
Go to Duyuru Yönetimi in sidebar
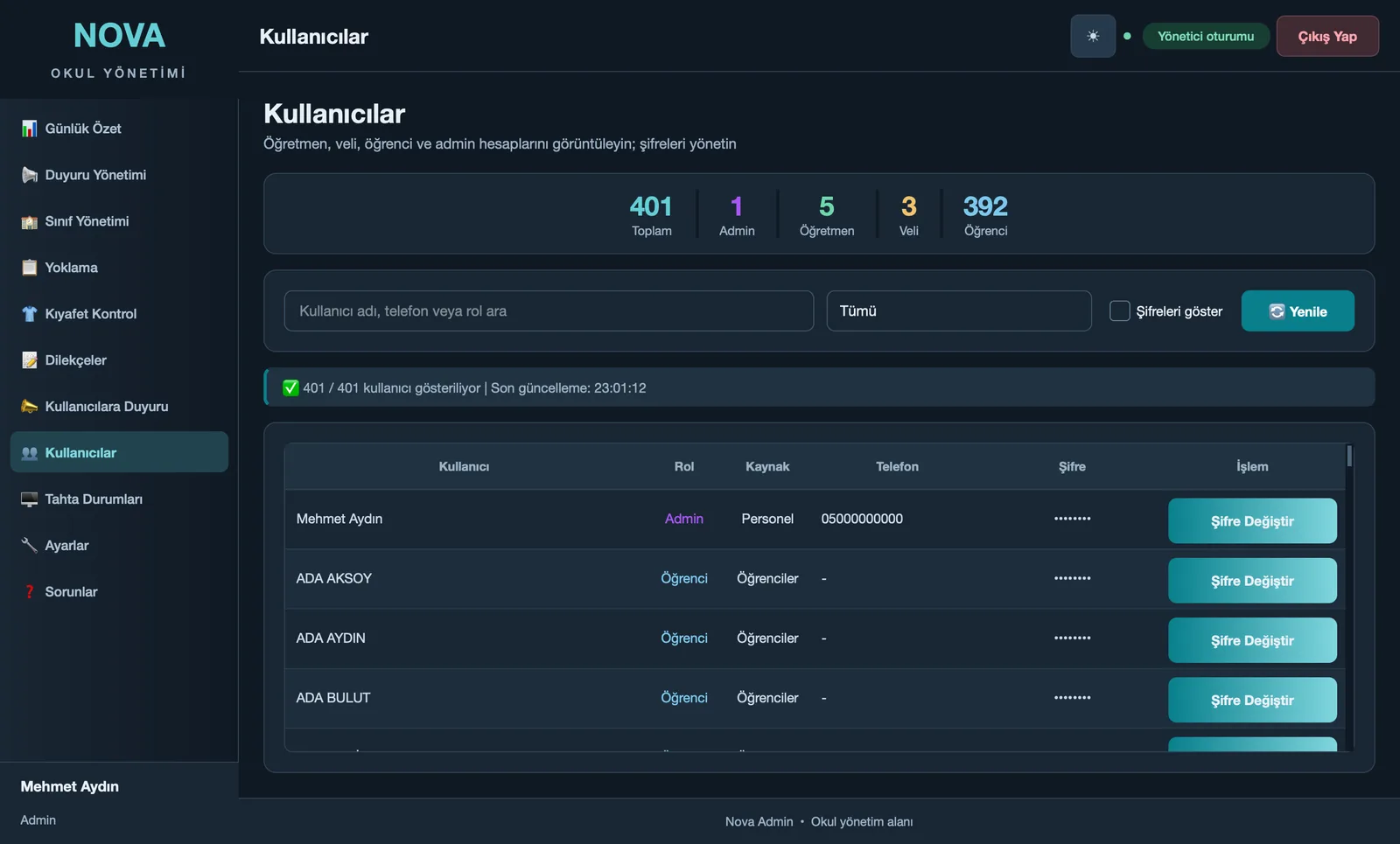point(119,175)
